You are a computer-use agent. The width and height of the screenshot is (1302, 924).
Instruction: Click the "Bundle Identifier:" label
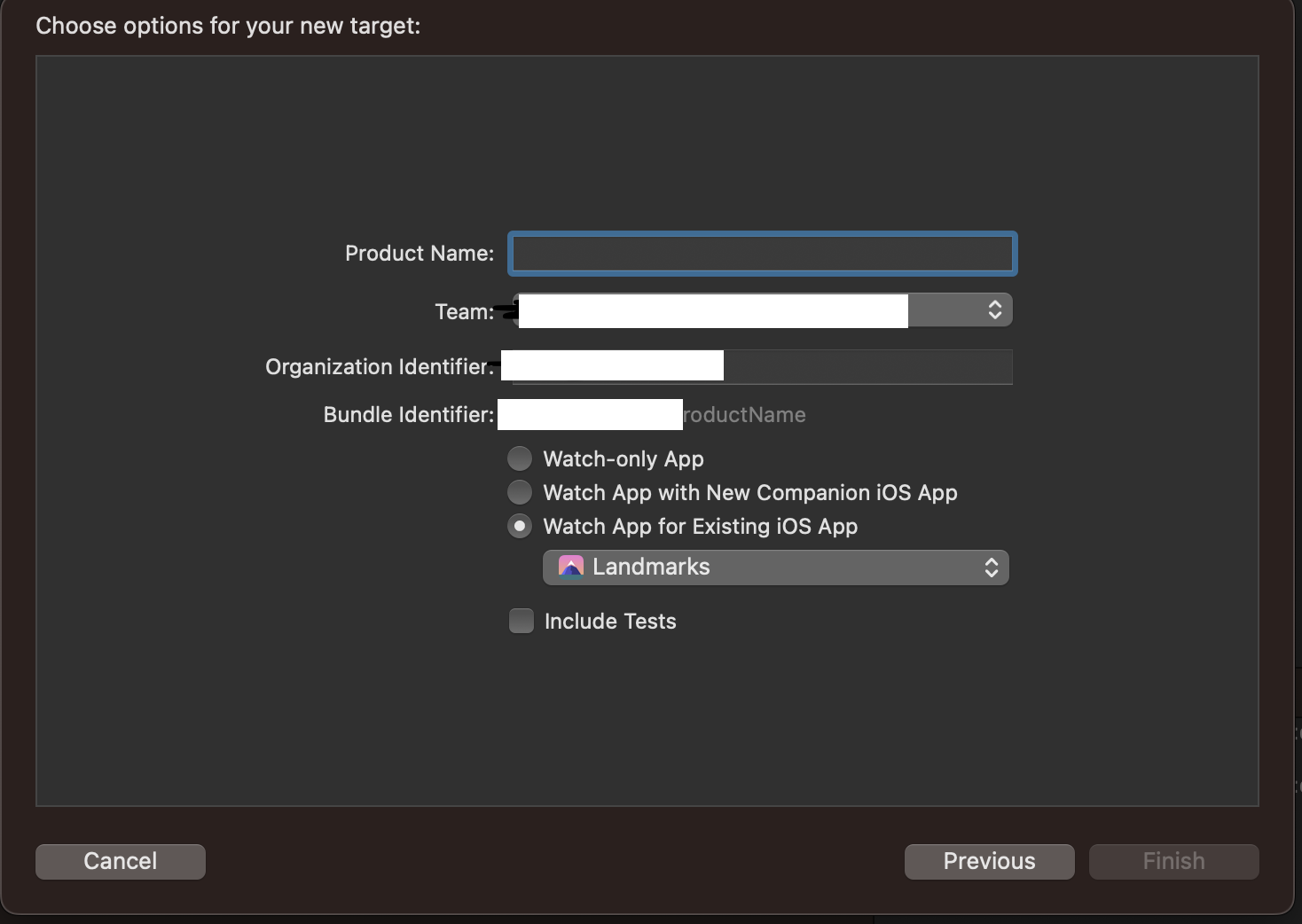[x=408, y=415]
